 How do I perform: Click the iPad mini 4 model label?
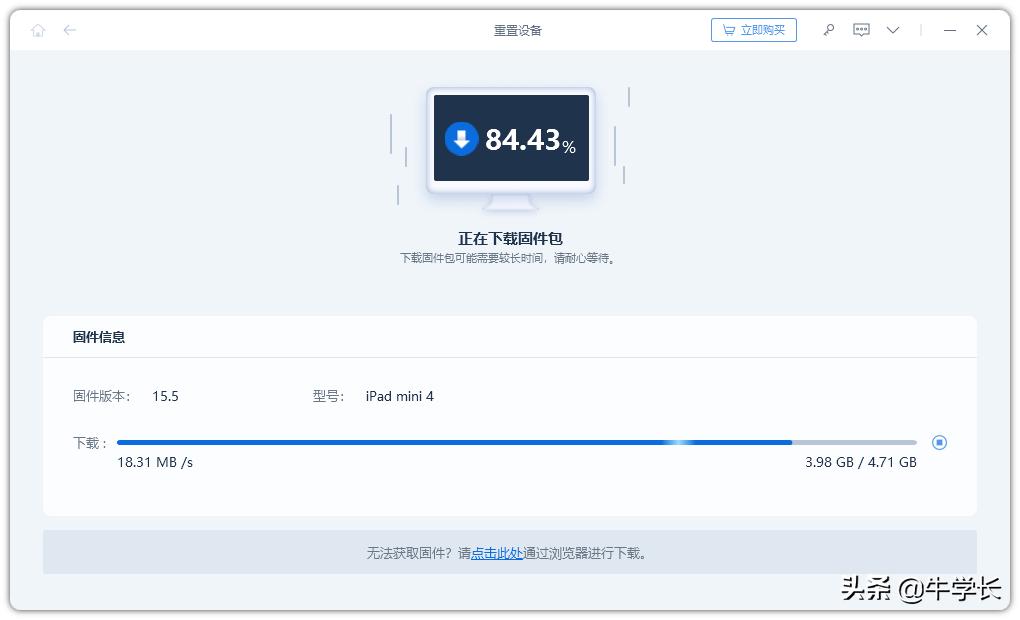[x=399, y=396]
